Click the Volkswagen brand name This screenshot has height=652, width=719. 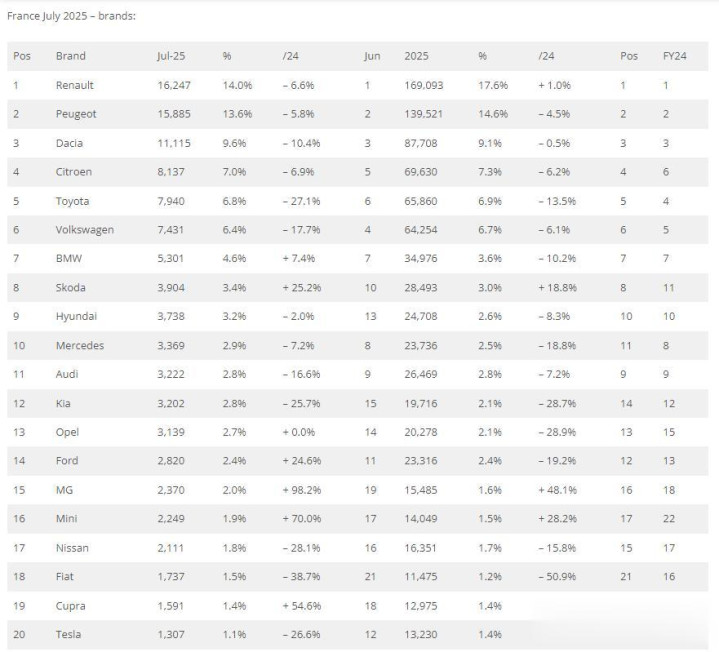point(85,230)
